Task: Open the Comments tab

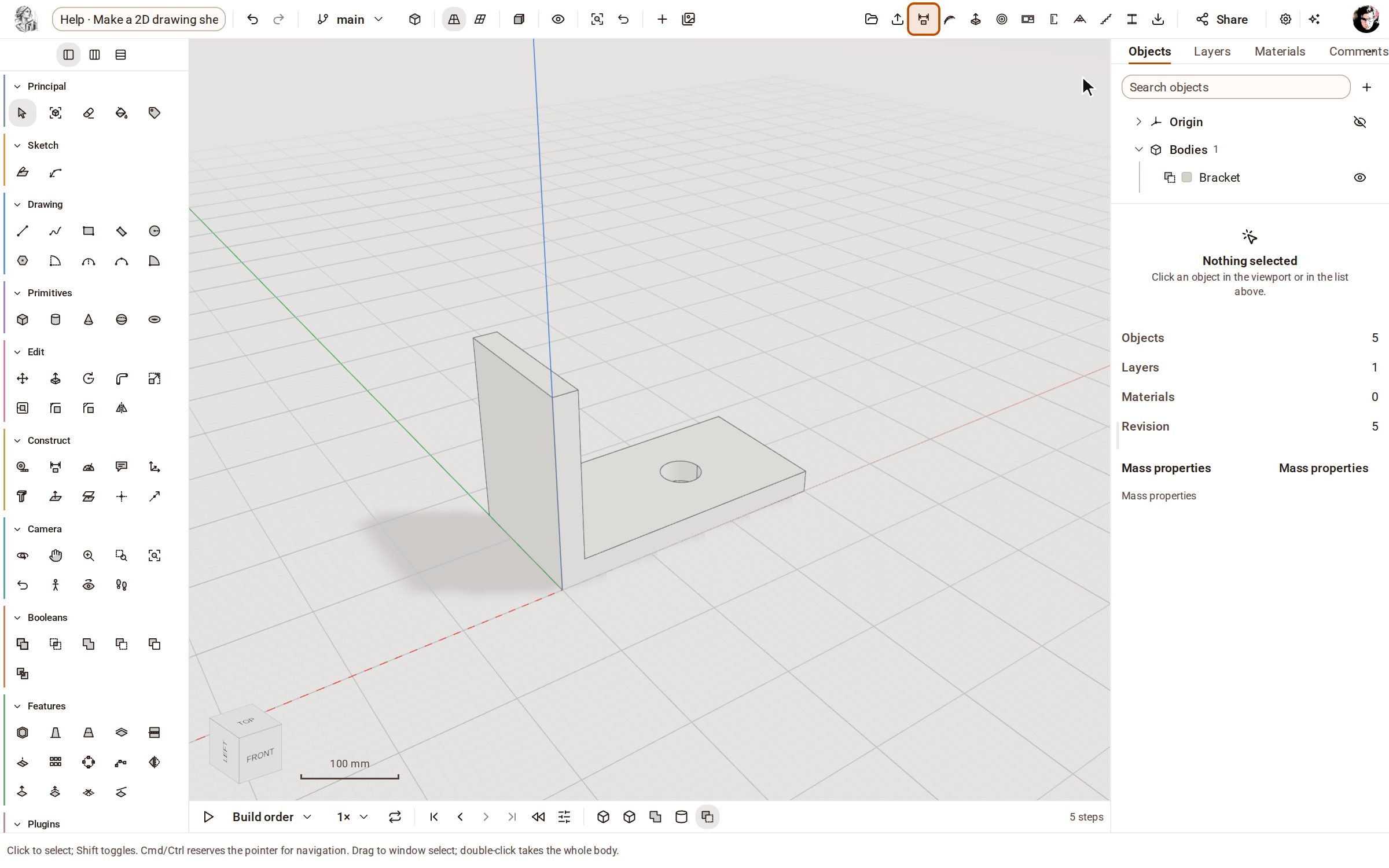Action: point(1358,52)
